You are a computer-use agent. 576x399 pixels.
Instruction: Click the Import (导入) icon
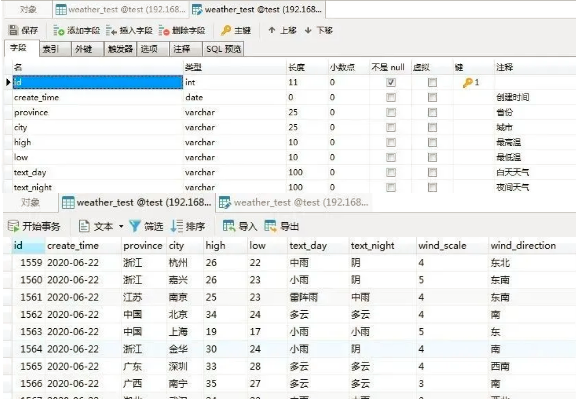tap(229, 226)
